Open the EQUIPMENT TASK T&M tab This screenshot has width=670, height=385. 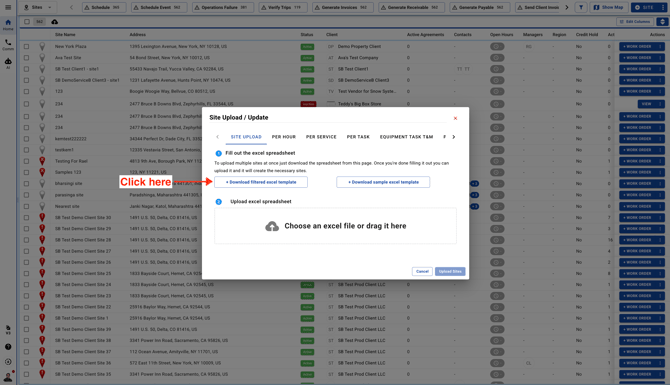coord(406,137)
